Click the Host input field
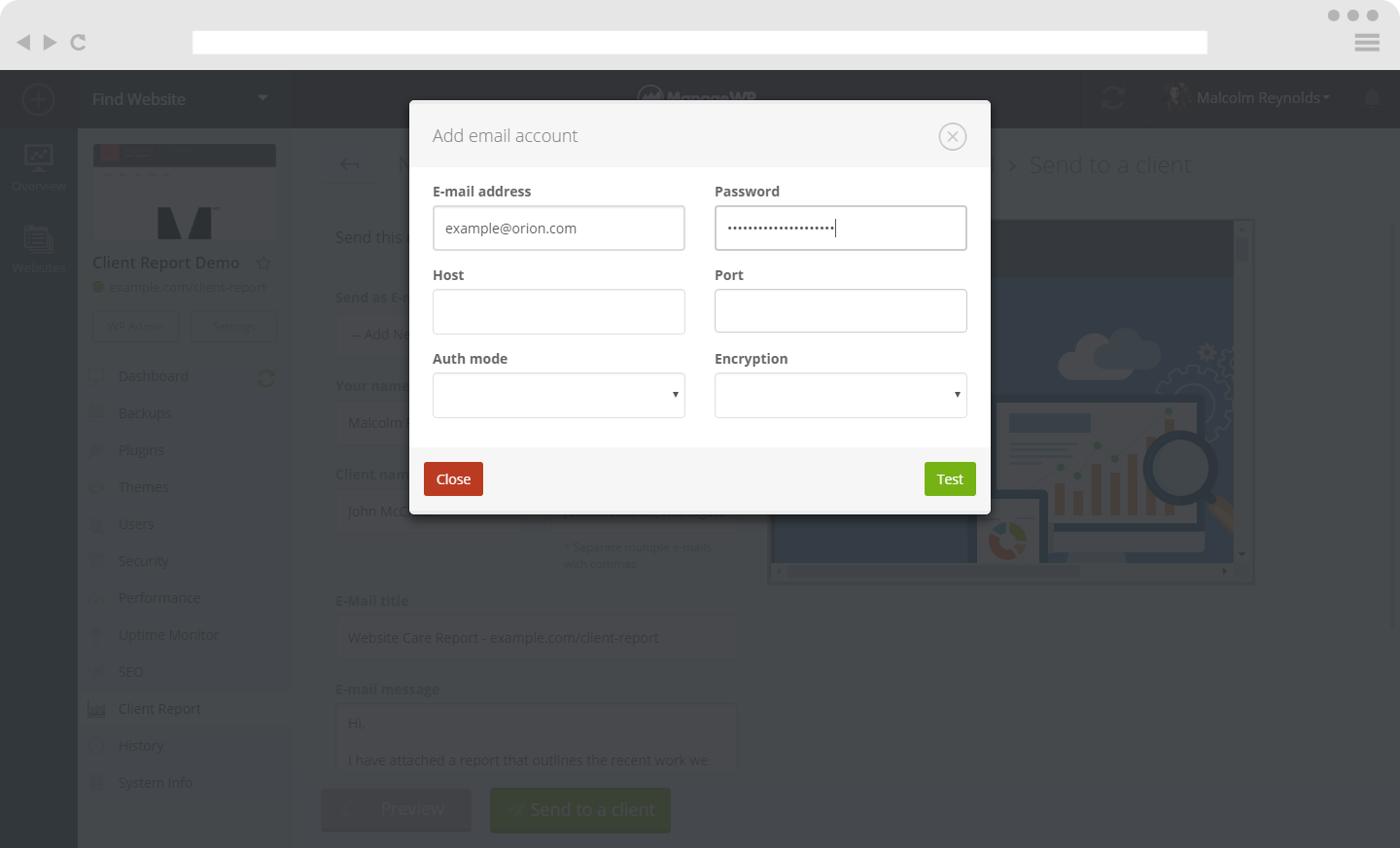The width and height of the screenshot is (1400, 848). pos(559,311)
